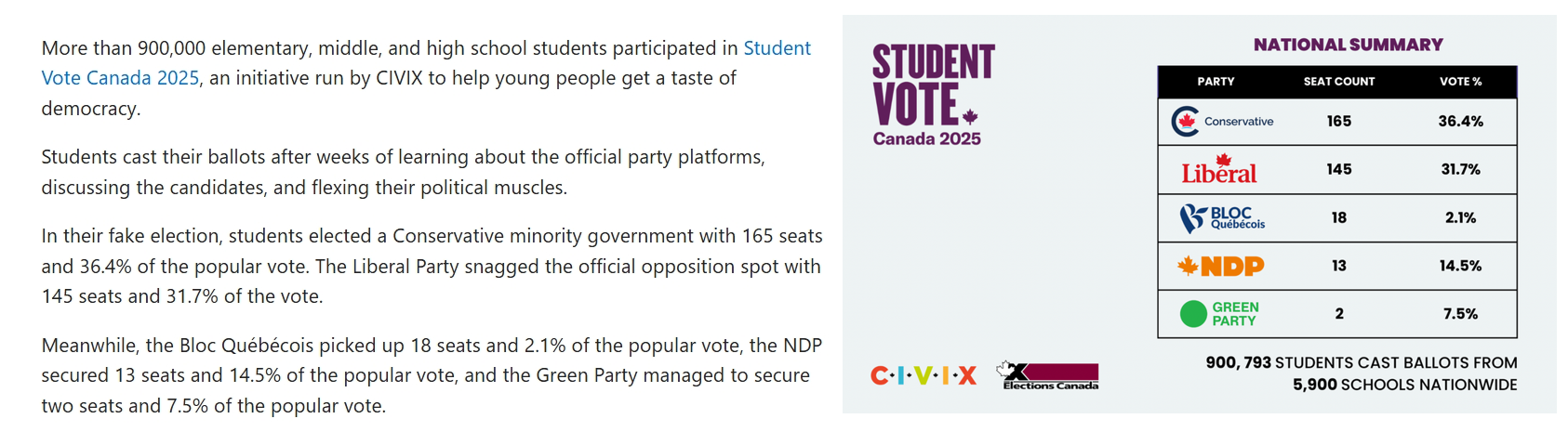Click the Bloc Québécois seat count 18
Image resolution: width=1568 pixels, height=445 pixels.
[1338, 218]
